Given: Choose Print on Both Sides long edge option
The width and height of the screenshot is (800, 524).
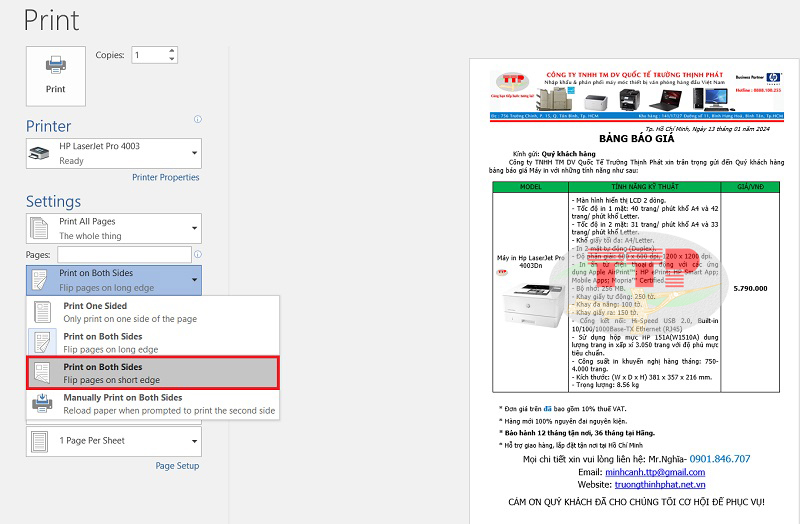Looking at the screenshot, I should (153, 342).
